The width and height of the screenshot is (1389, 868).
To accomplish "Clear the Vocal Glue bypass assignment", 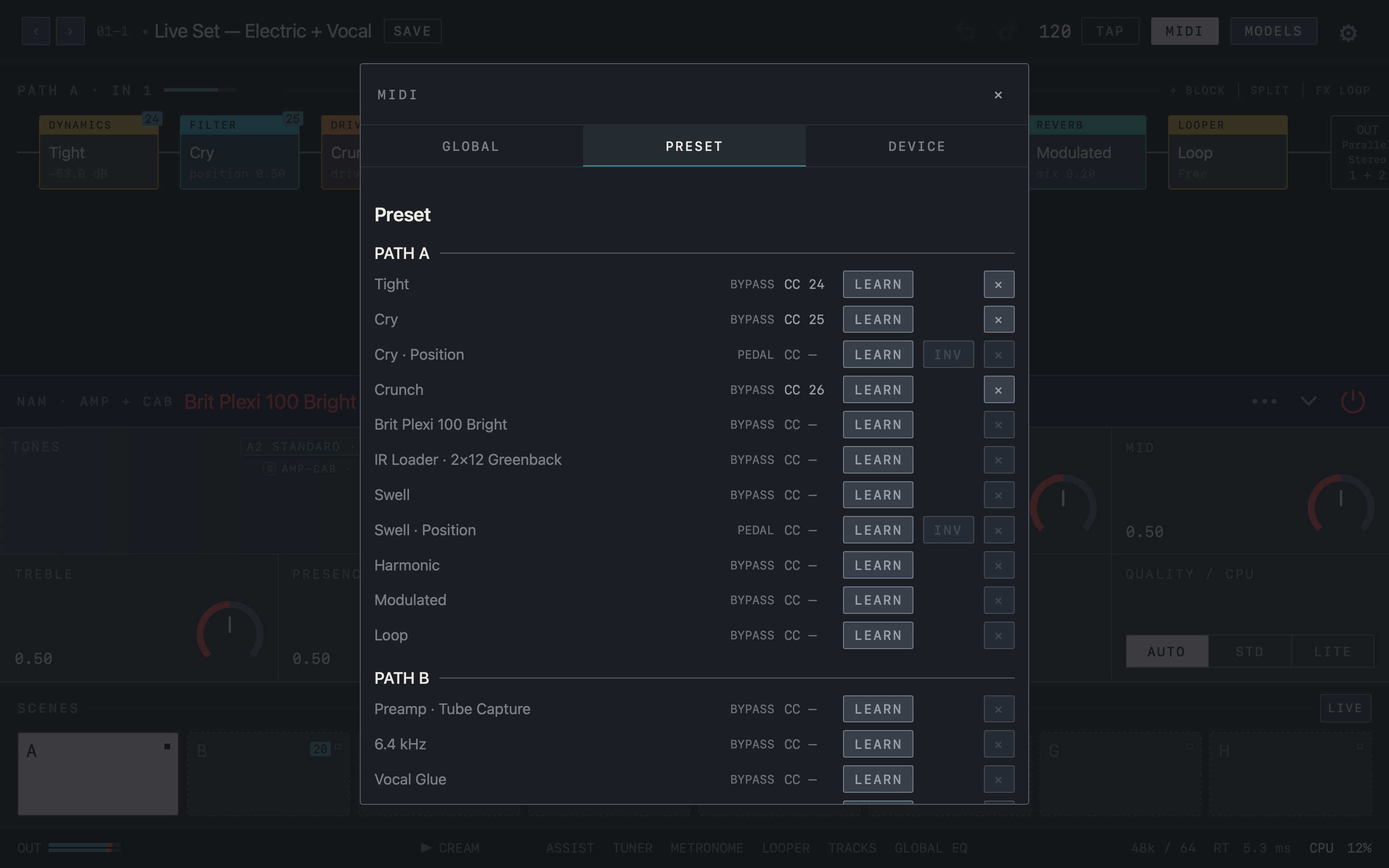I will point(999,780).
